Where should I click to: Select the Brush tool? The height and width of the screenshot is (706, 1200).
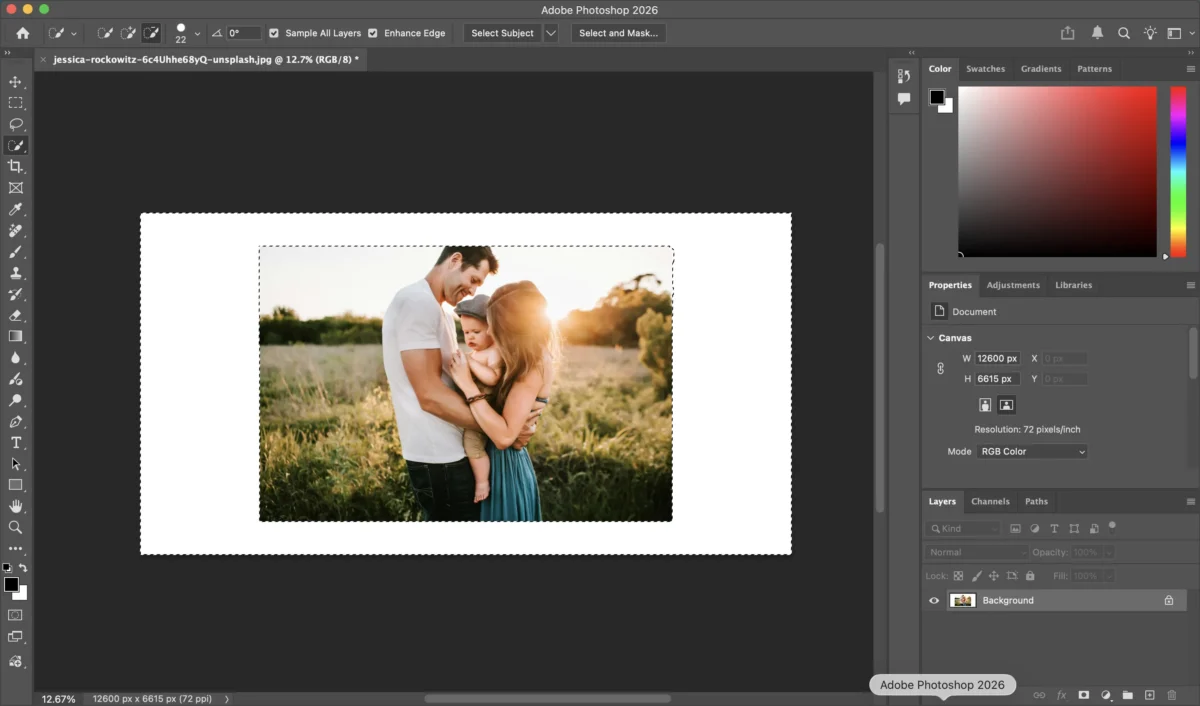click(x=15, y=251)
